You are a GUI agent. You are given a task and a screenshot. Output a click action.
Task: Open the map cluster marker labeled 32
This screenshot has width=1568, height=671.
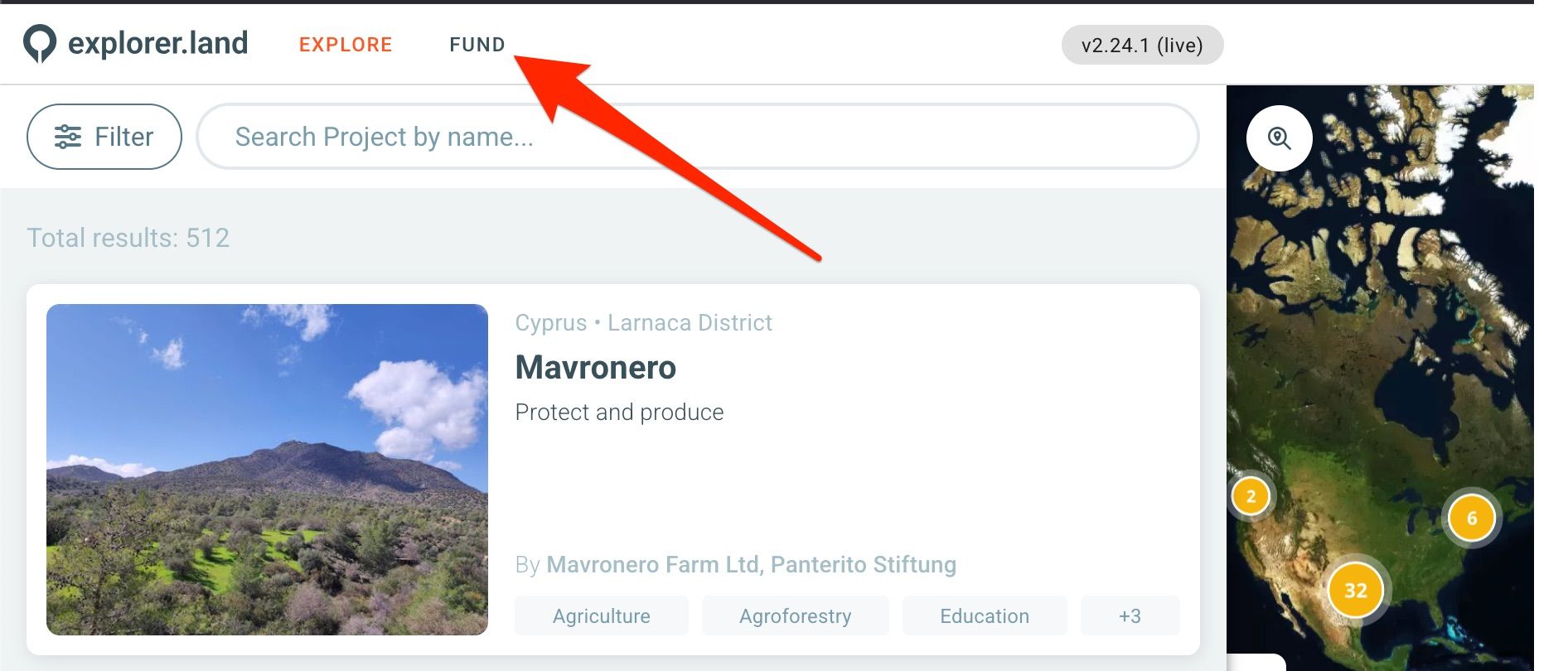1356,590
